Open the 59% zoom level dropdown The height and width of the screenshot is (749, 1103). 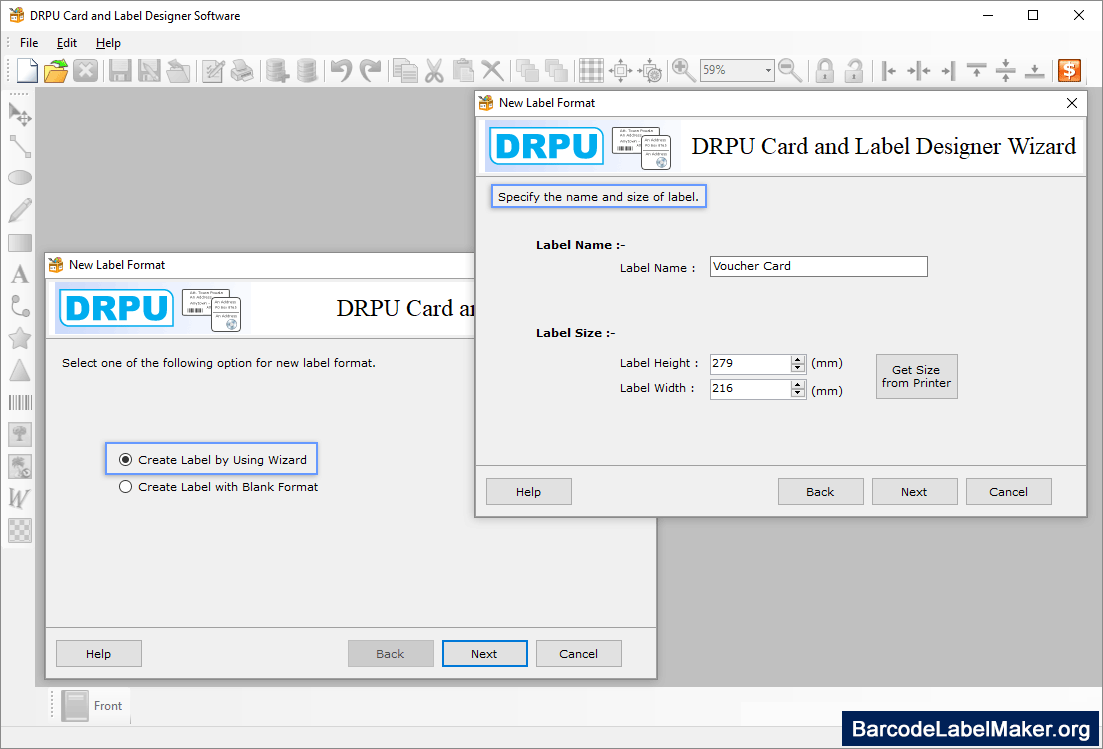click(767, 70)
